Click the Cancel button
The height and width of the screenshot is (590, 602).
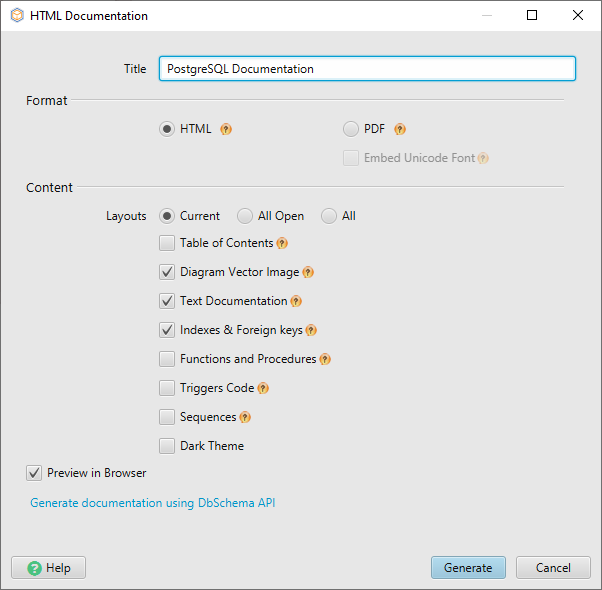point(553,568)
